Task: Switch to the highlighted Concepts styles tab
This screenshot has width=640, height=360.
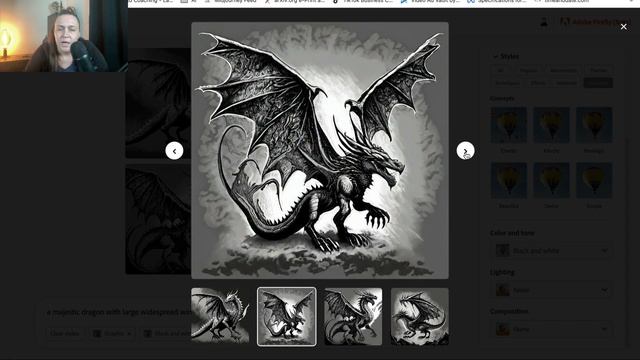Action: [598, 83]
